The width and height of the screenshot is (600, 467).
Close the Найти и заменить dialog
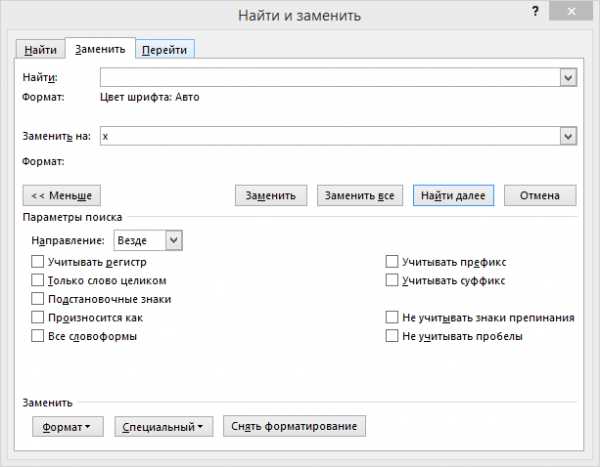(571, 11)
